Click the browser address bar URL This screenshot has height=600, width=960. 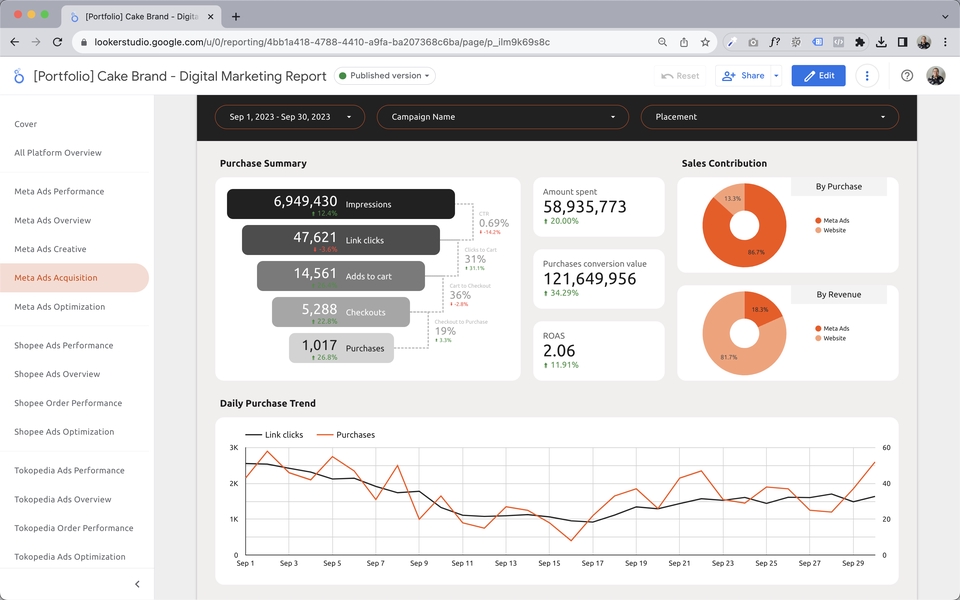point(322,42)
